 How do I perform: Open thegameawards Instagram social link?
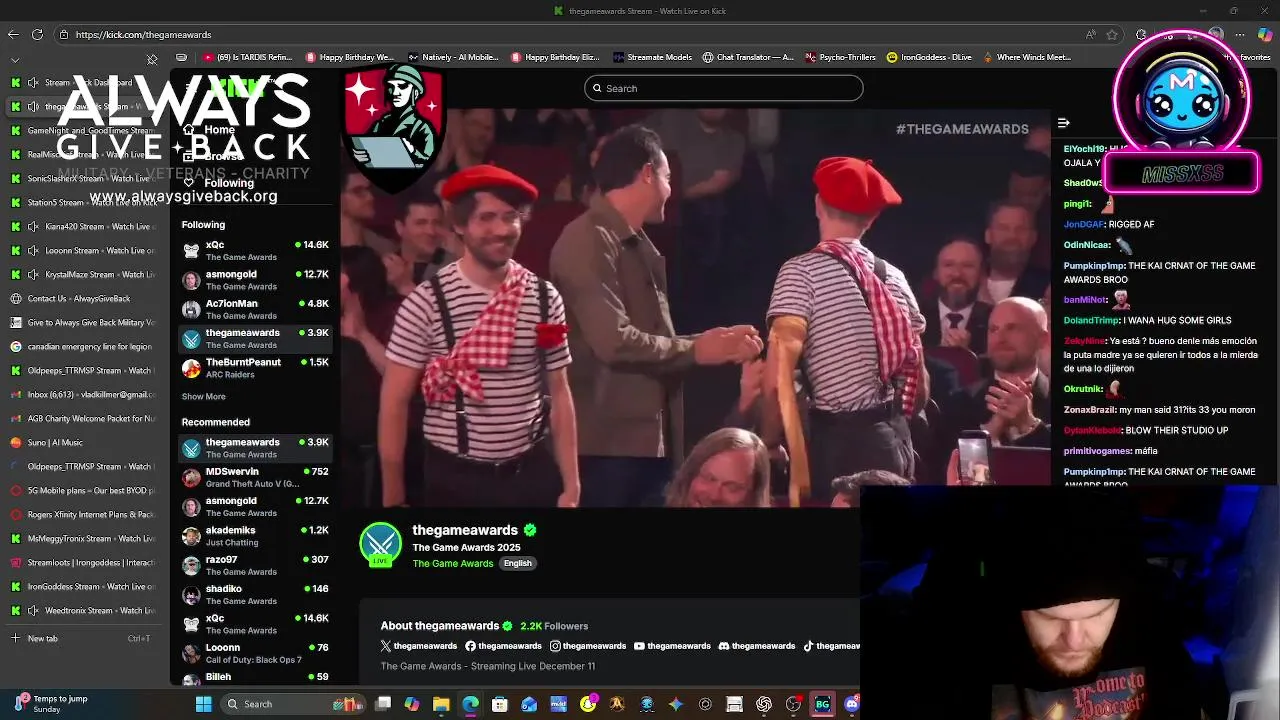click(x=588, y=646)
